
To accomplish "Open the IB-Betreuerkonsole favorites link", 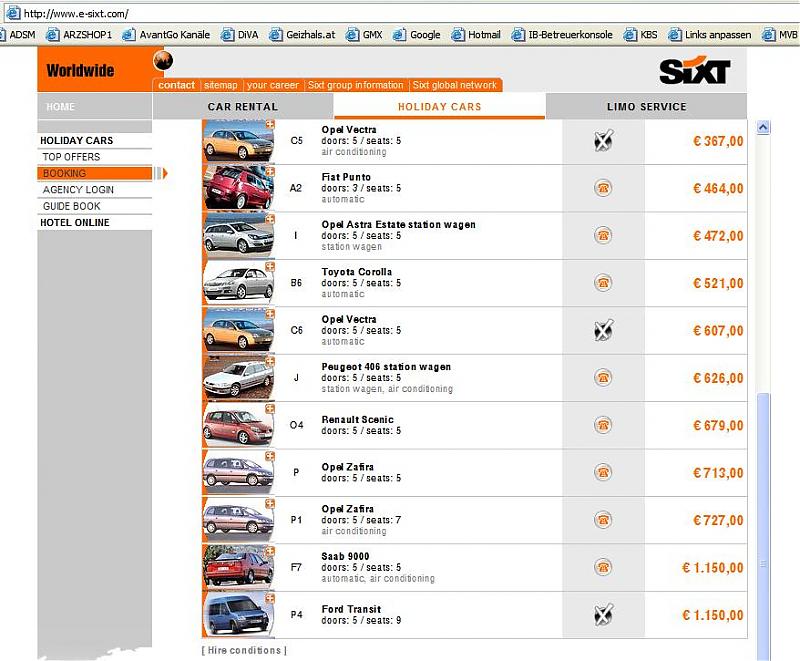I will tap(562, 35).
